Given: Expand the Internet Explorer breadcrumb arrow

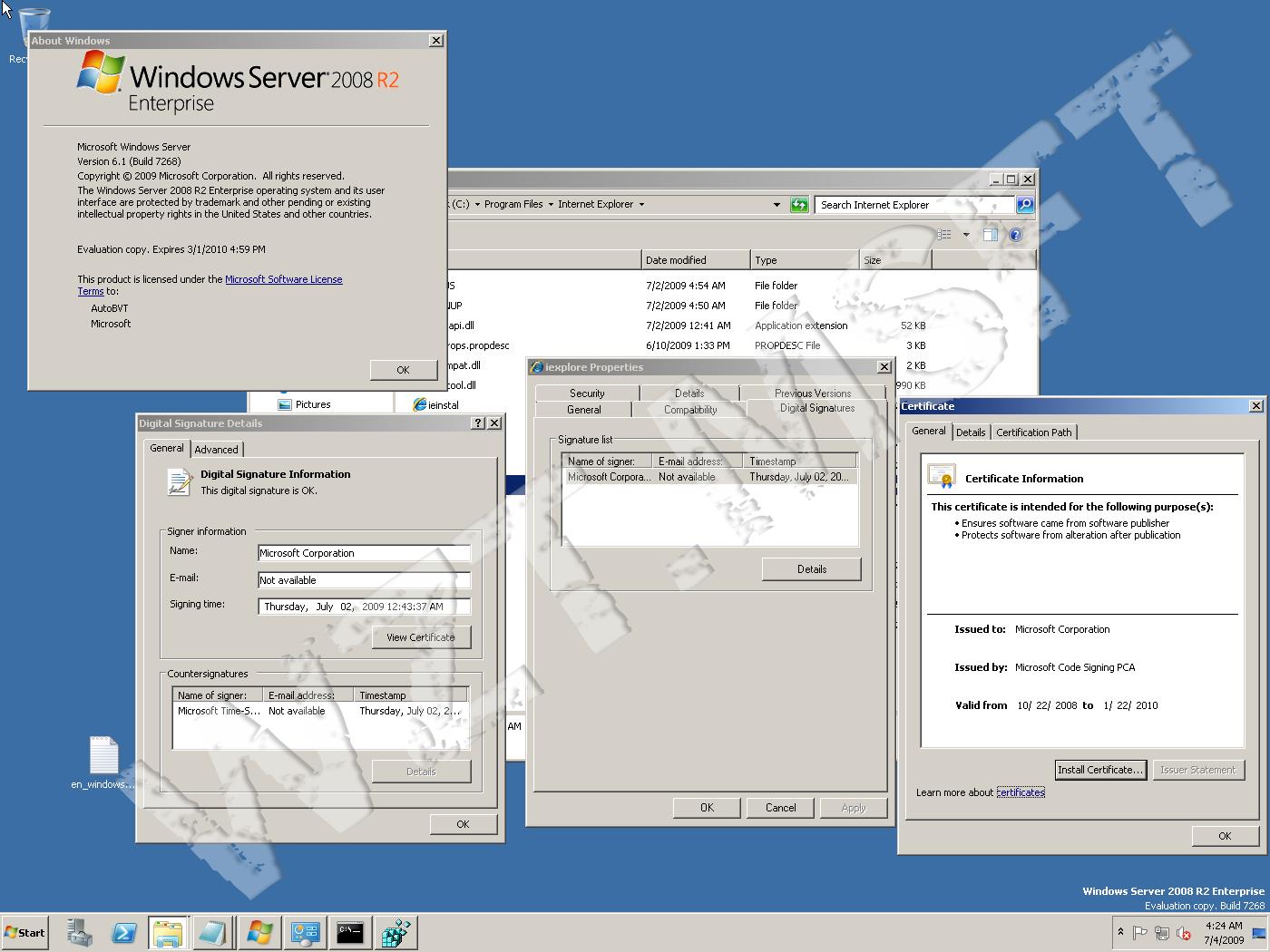Looking at the screenshot, I should tap(641, 205).
